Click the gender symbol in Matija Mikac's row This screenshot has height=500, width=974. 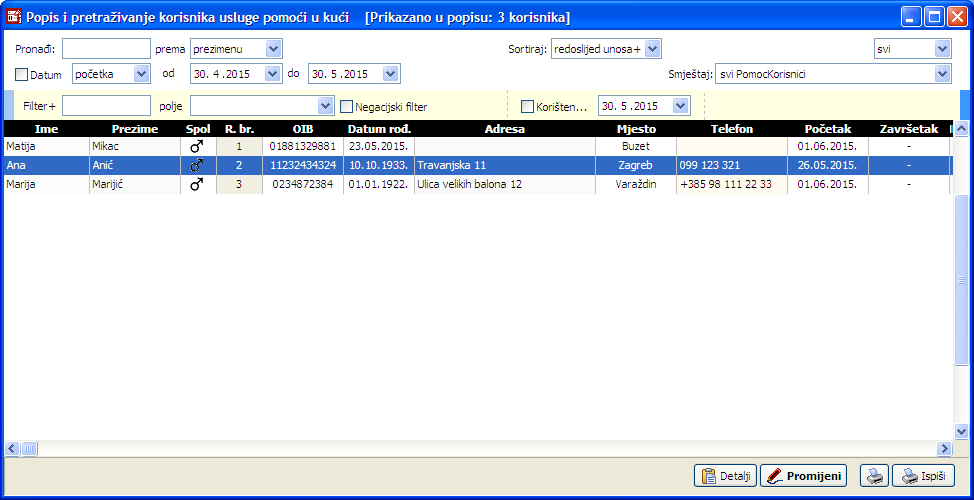click(197, 147)
